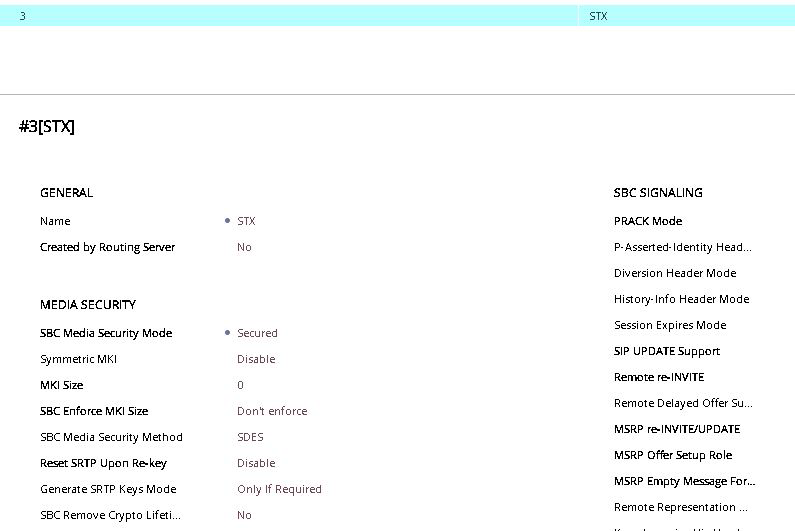Image resolution: width=795 pixels, height=531 pixels.
Task: Click the SBC Enforce MKI Size label
Action: (94, 411)
